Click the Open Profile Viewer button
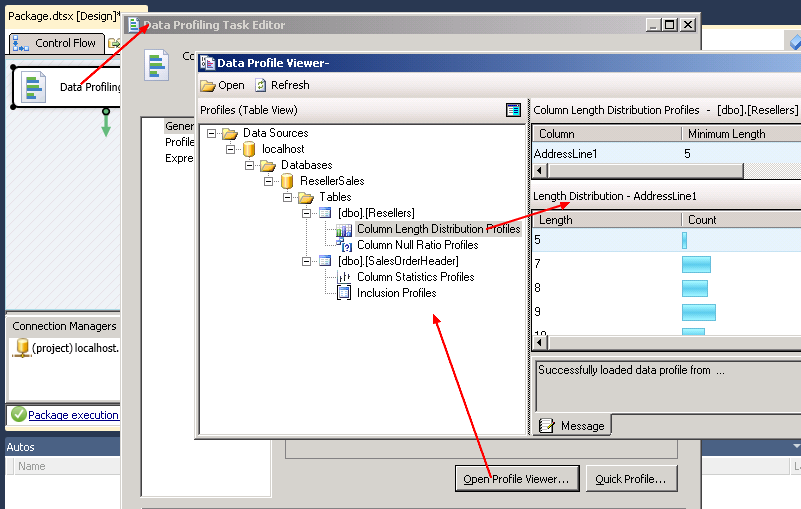 [516, 479]
